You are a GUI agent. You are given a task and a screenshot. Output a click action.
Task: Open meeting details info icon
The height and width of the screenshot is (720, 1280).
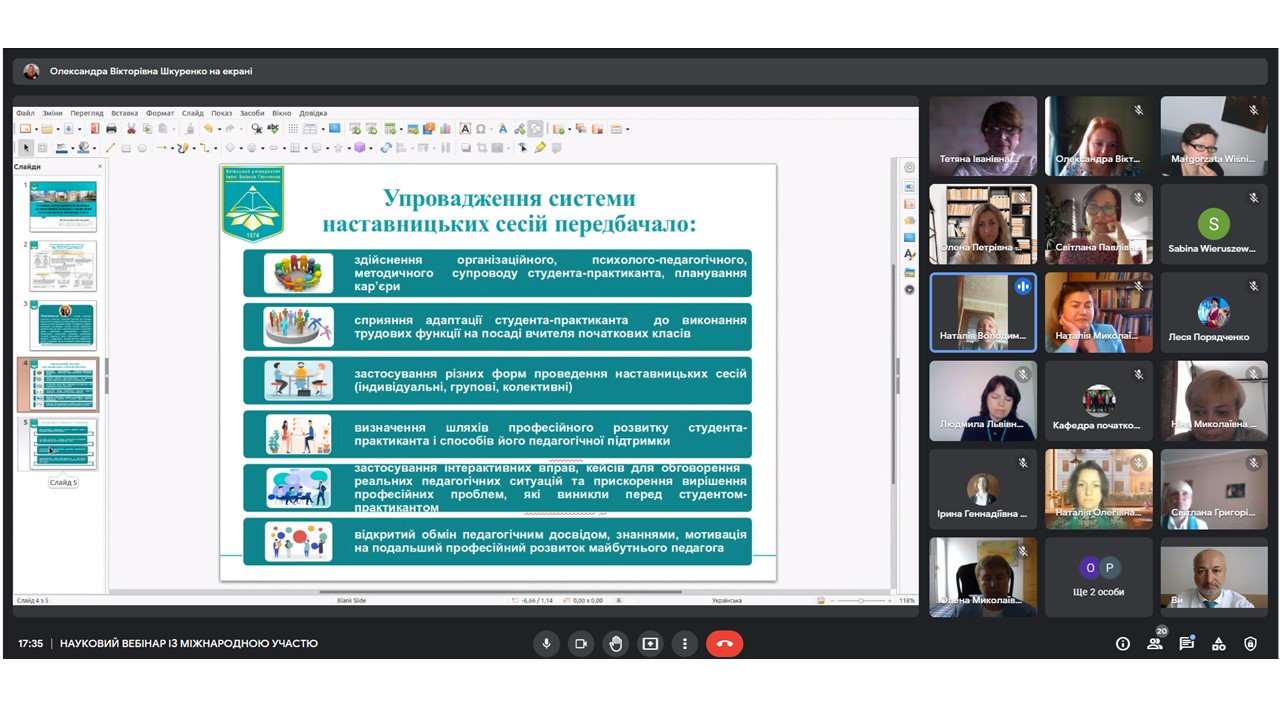1123,644
